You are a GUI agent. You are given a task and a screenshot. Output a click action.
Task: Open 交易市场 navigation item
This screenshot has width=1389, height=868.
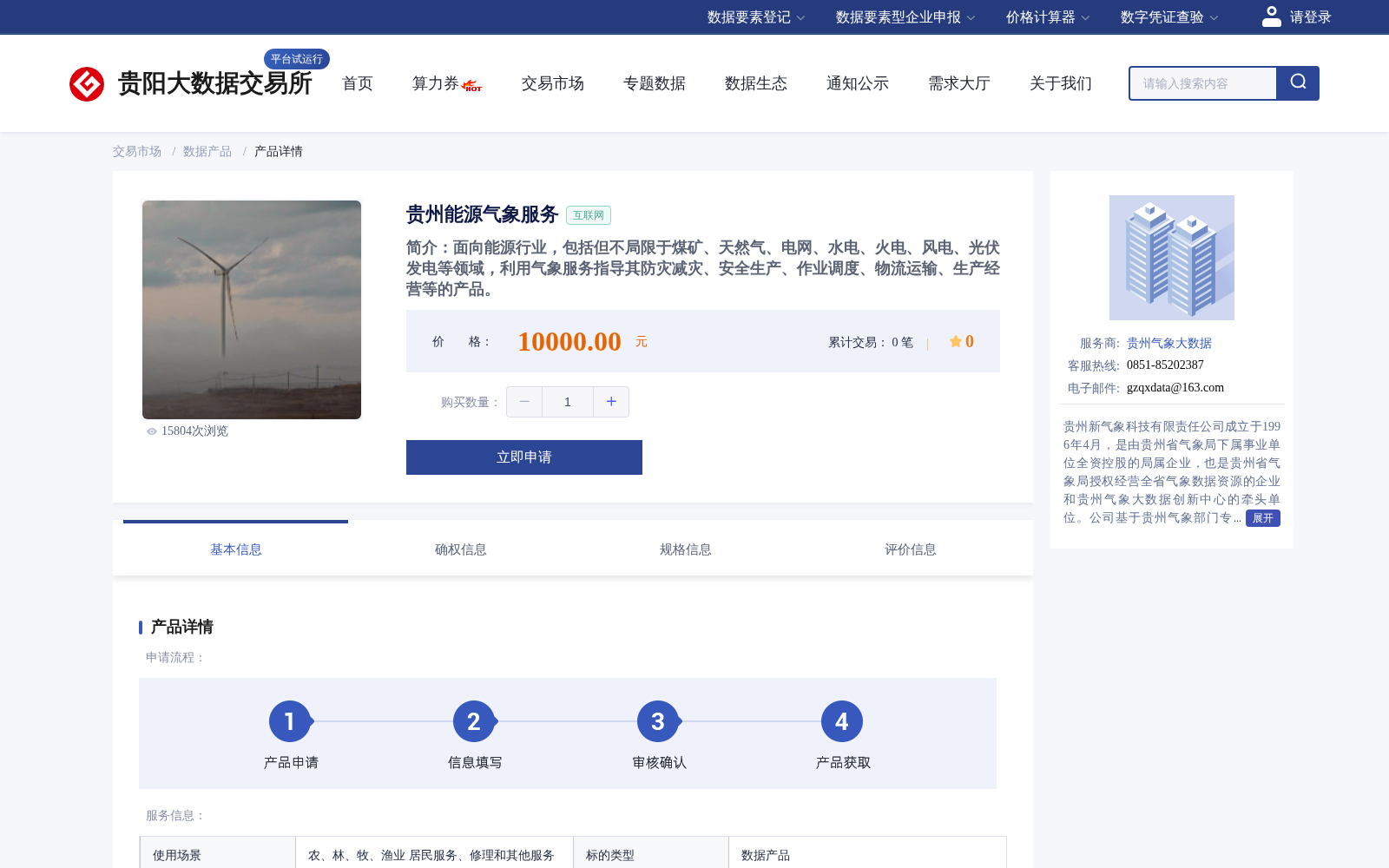coord(553,83)
